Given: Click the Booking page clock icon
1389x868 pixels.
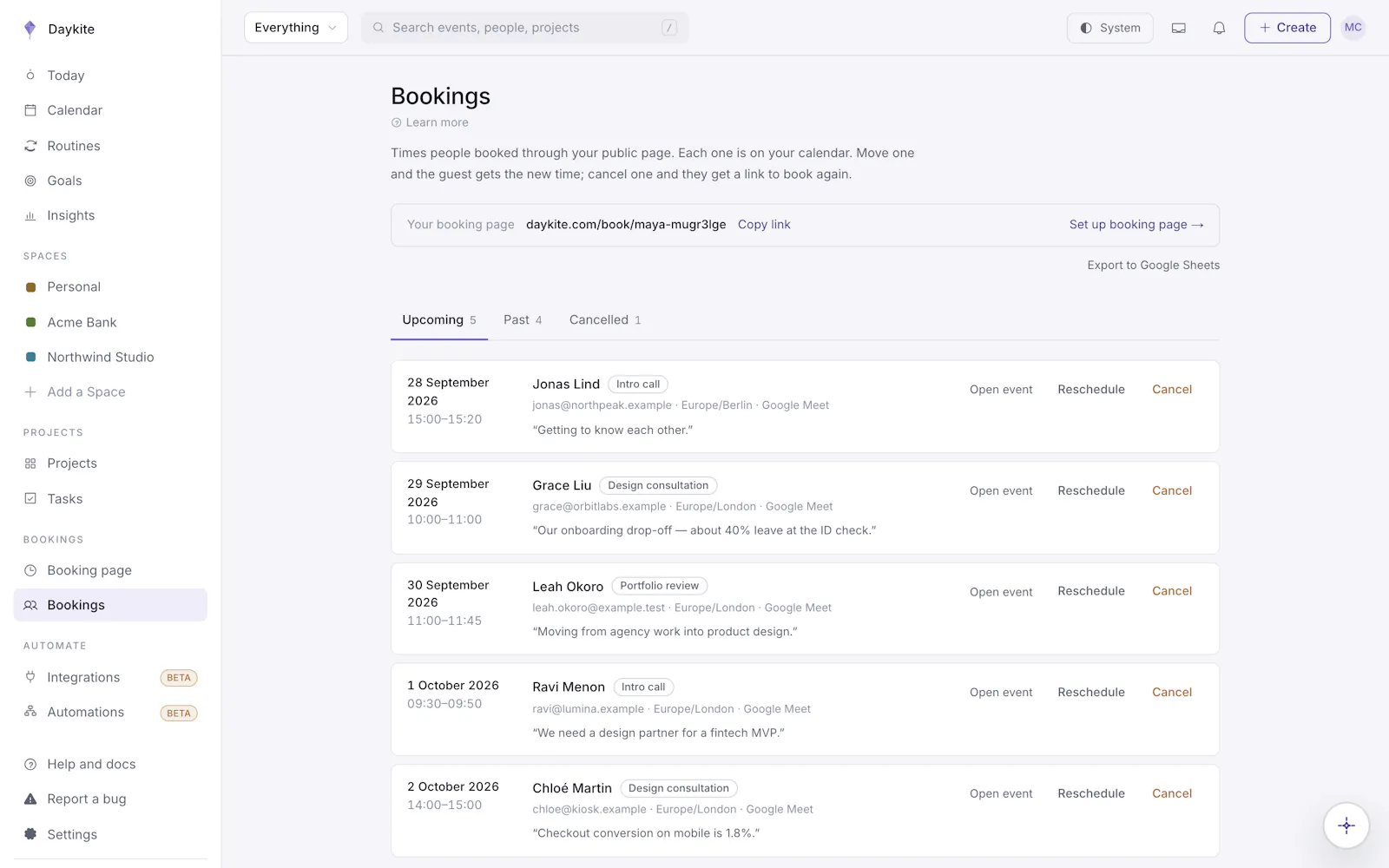Looking at the screenshot, I should click(30, 570).
